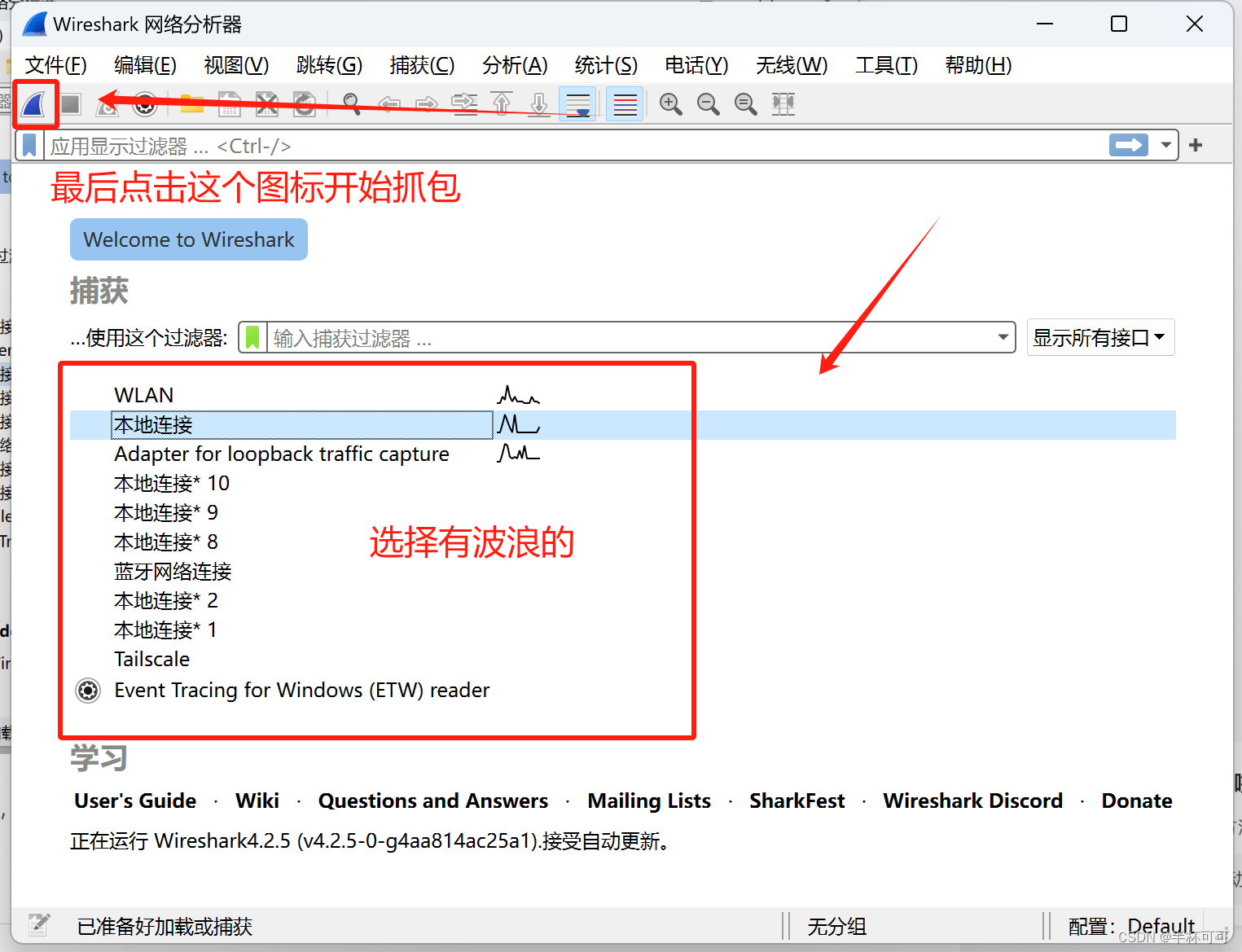This screenshot has width=1242, height=952.
Task: Open 电话(Y) menu
Action: click(696, 65)
